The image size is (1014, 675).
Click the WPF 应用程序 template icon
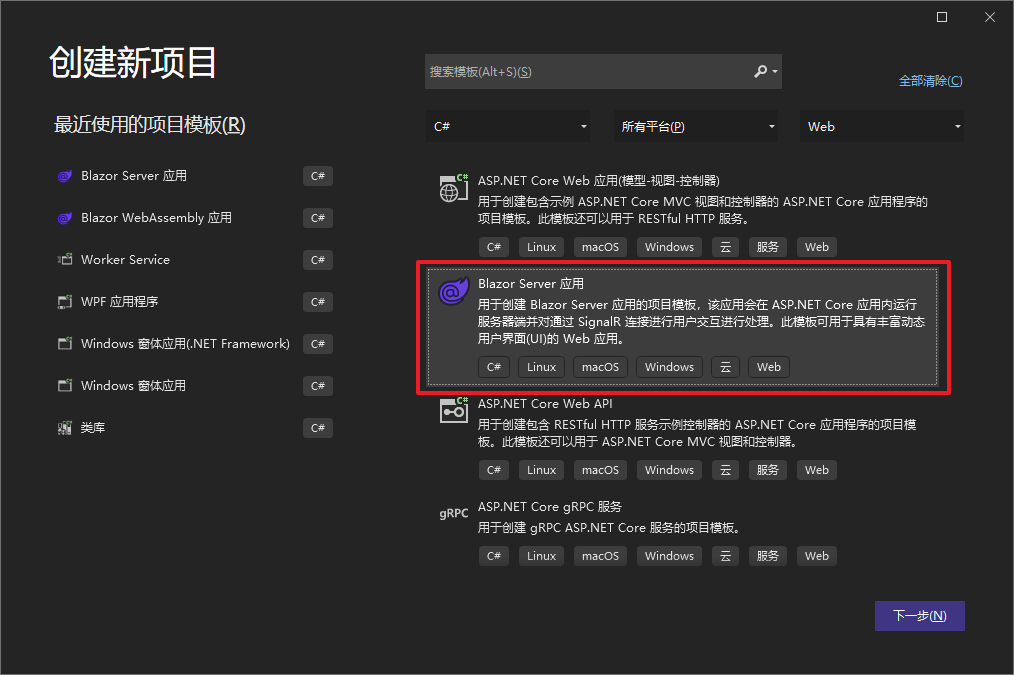[x=65, y=302]
